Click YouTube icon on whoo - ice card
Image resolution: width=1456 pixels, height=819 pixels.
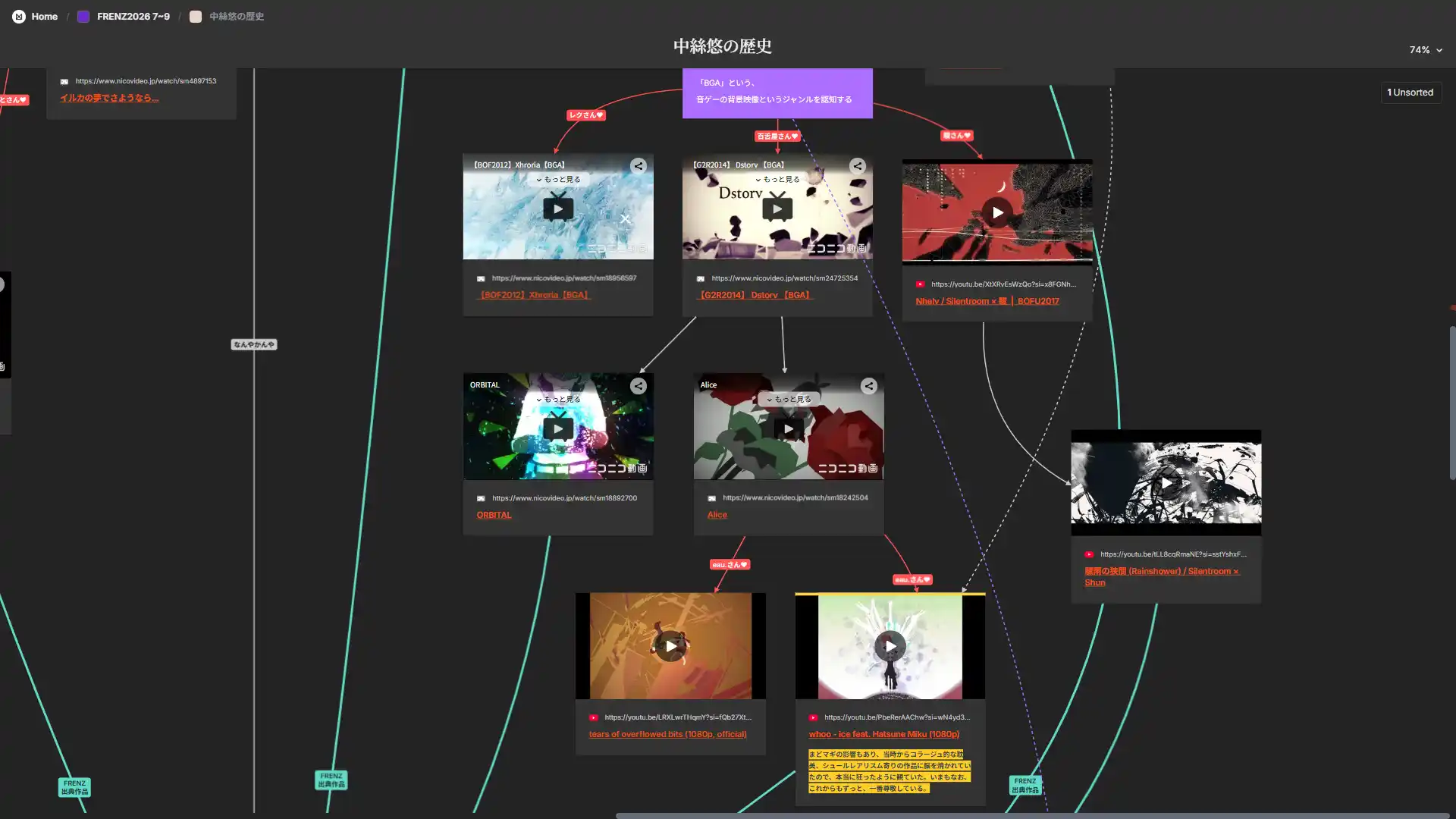[x=813, y=717]
